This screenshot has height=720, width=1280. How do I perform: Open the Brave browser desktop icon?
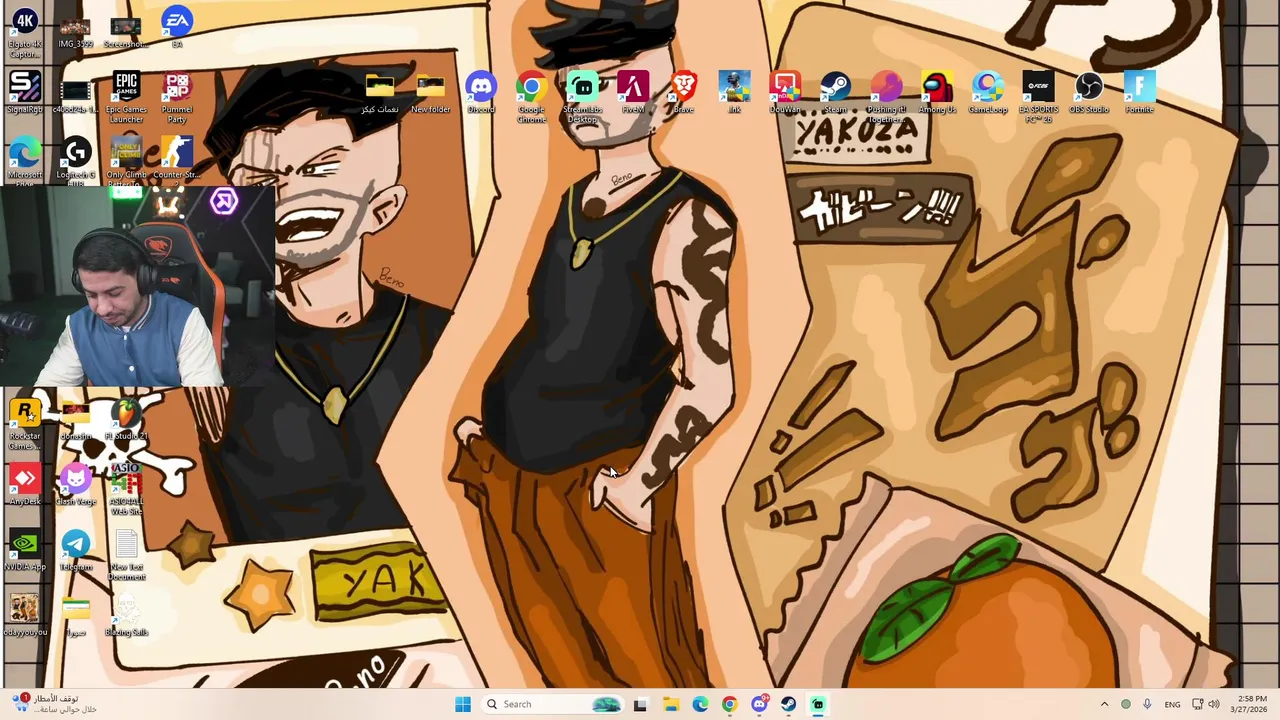684,93
